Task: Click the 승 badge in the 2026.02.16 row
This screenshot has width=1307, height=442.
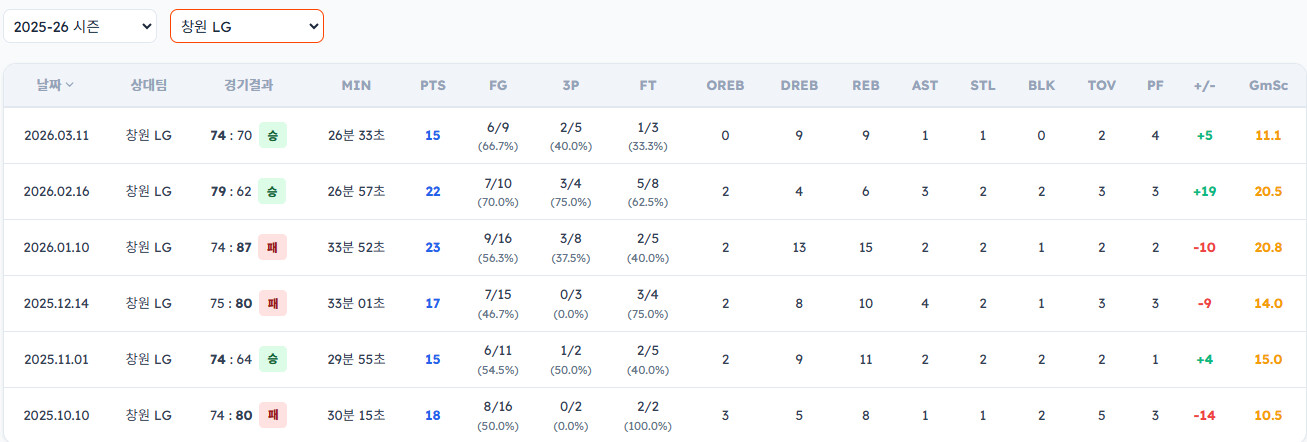Action: (272, 191)
